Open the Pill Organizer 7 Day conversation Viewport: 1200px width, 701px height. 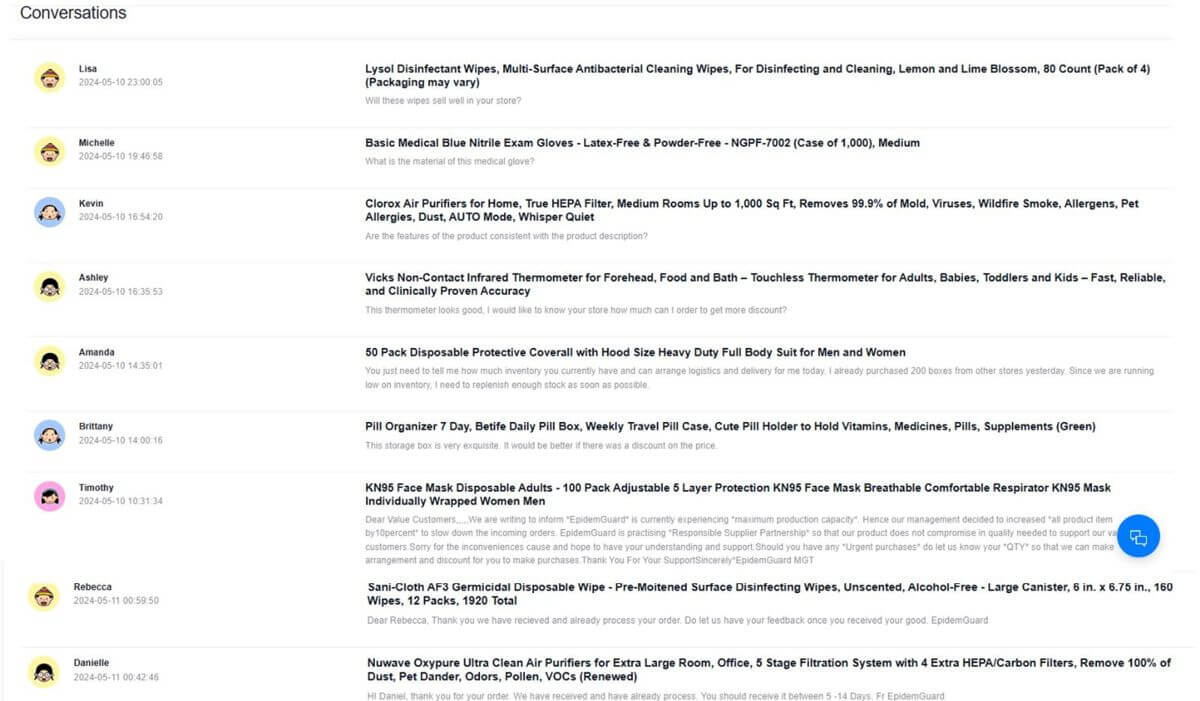pos(730,426)
